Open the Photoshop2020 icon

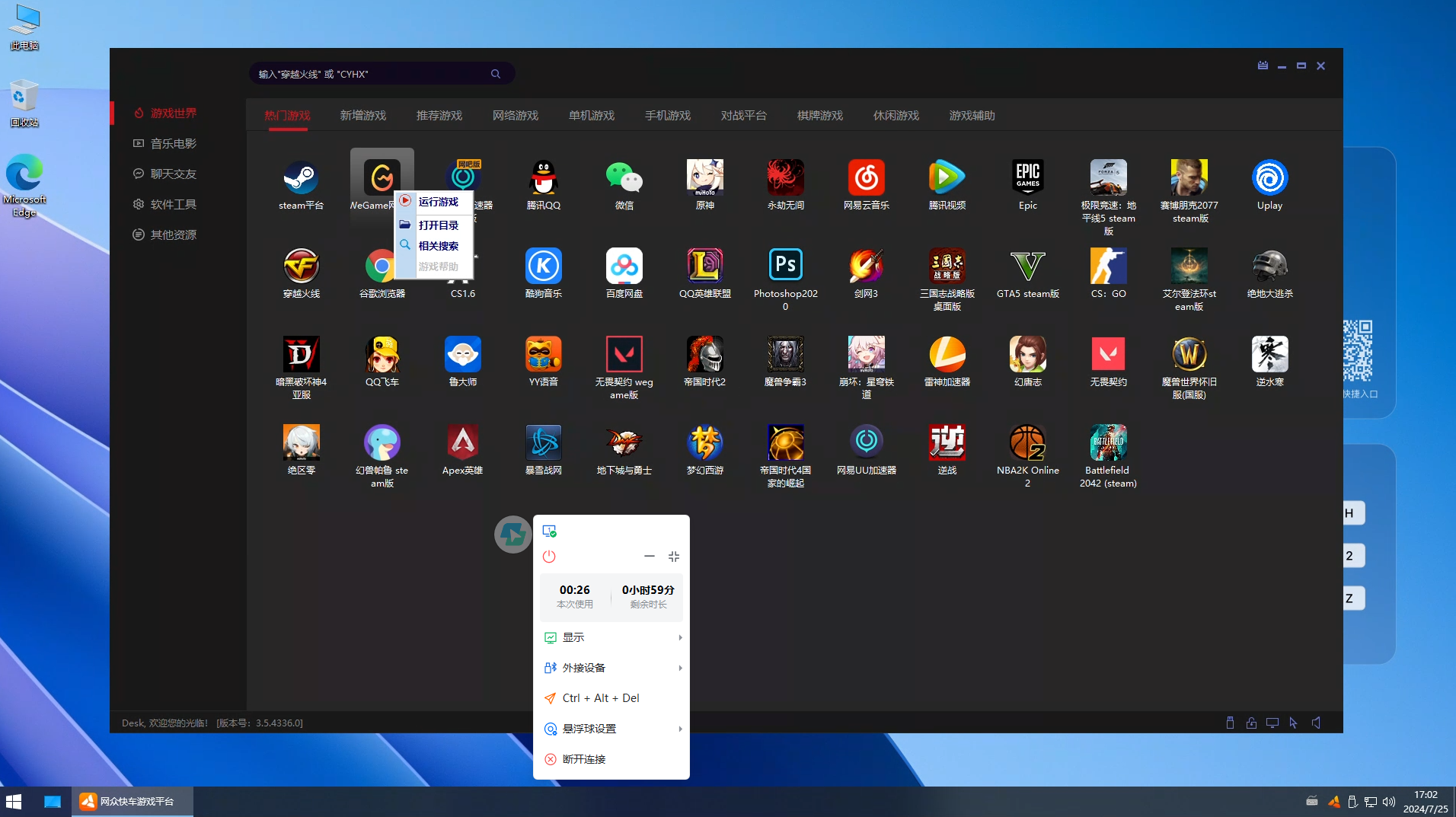coord(785,266)
